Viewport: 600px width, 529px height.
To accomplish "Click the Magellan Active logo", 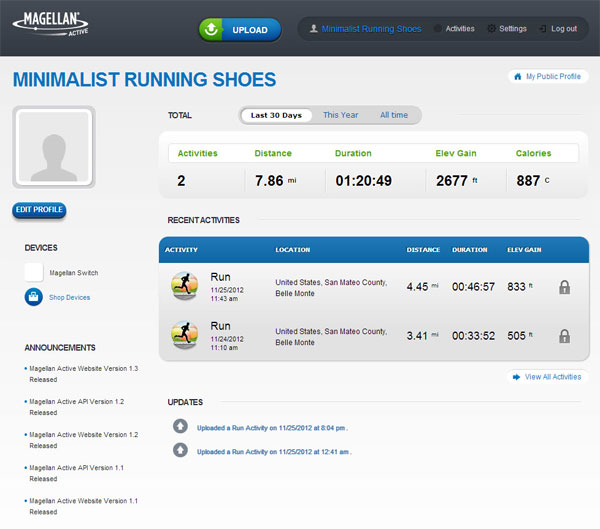I will [x=51, y=24].
